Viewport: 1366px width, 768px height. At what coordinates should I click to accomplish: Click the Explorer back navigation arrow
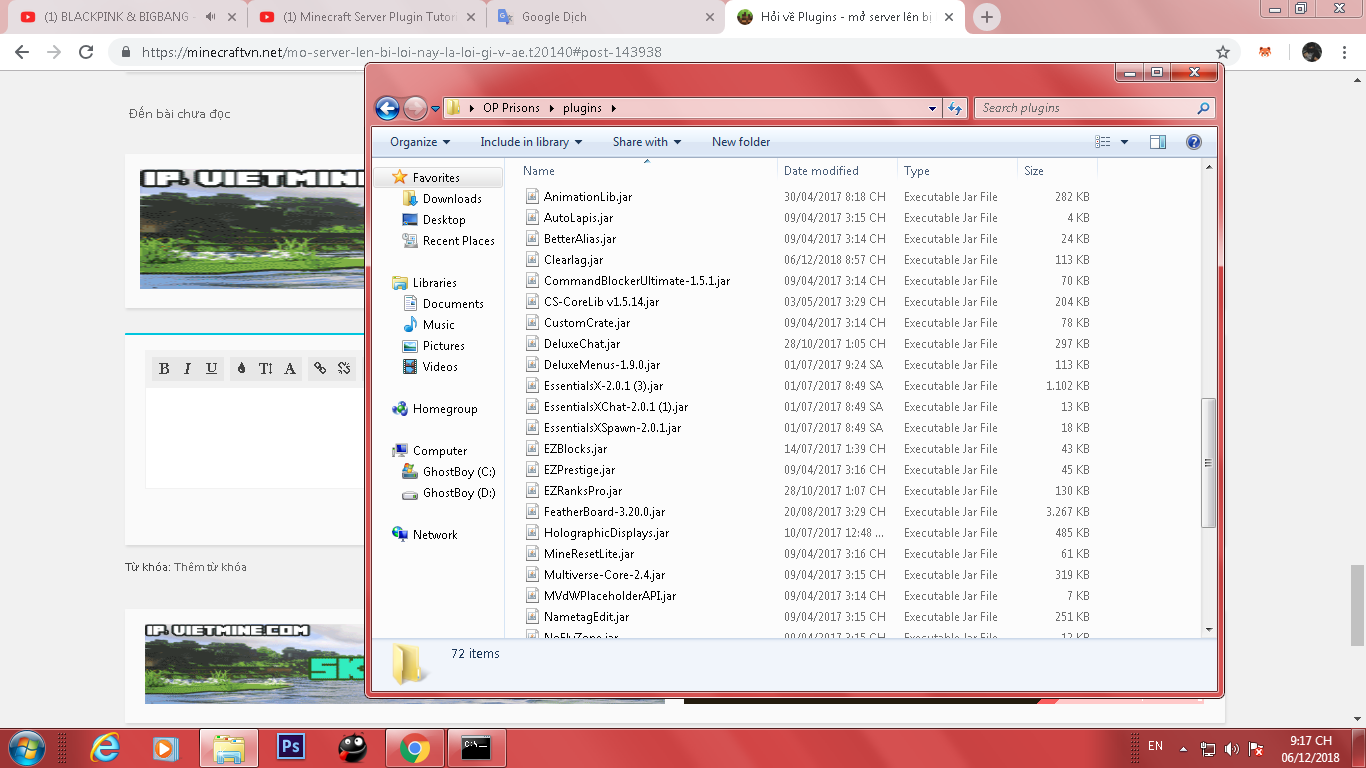pyautogui.click(x=387, y=108)
